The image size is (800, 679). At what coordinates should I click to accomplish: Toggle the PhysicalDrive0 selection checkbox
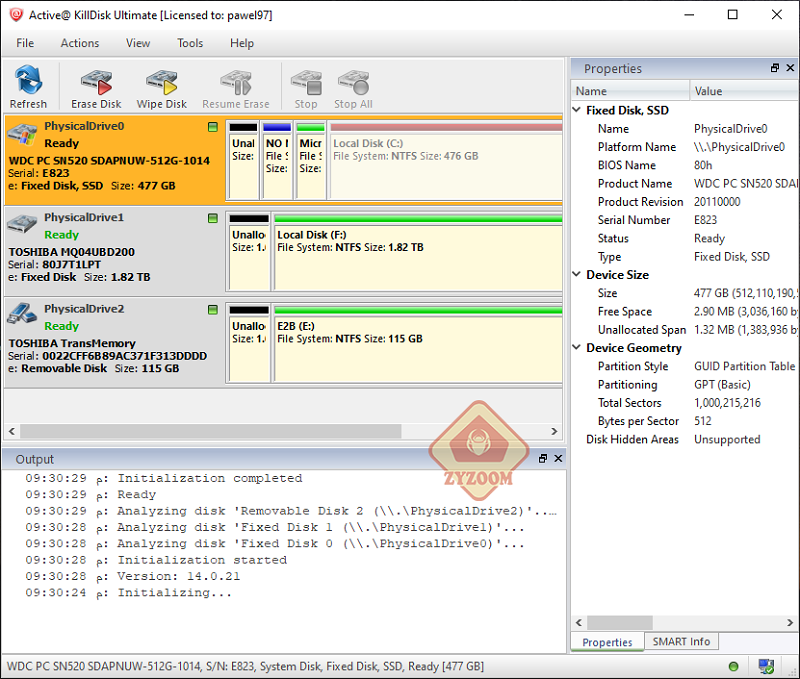point(213,127)
